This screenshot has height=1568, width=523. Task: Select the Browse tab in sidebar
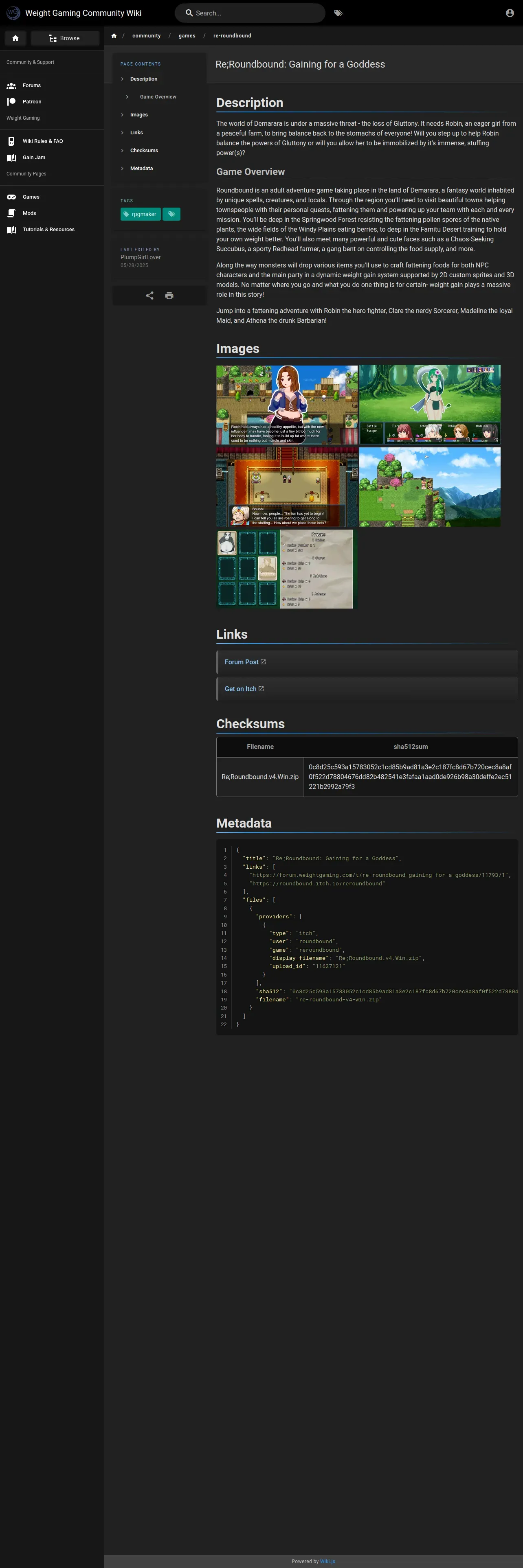64,38
